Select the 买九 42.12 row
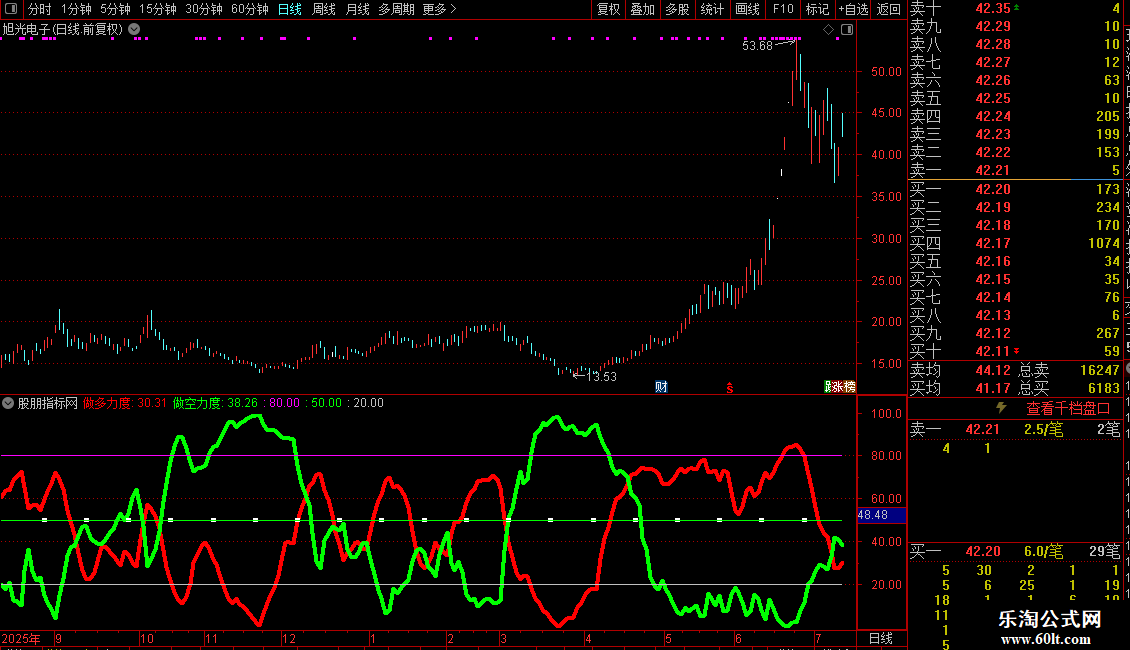Image resolution: width=1130 pixels, height=650 pixels. (1015, 333)
